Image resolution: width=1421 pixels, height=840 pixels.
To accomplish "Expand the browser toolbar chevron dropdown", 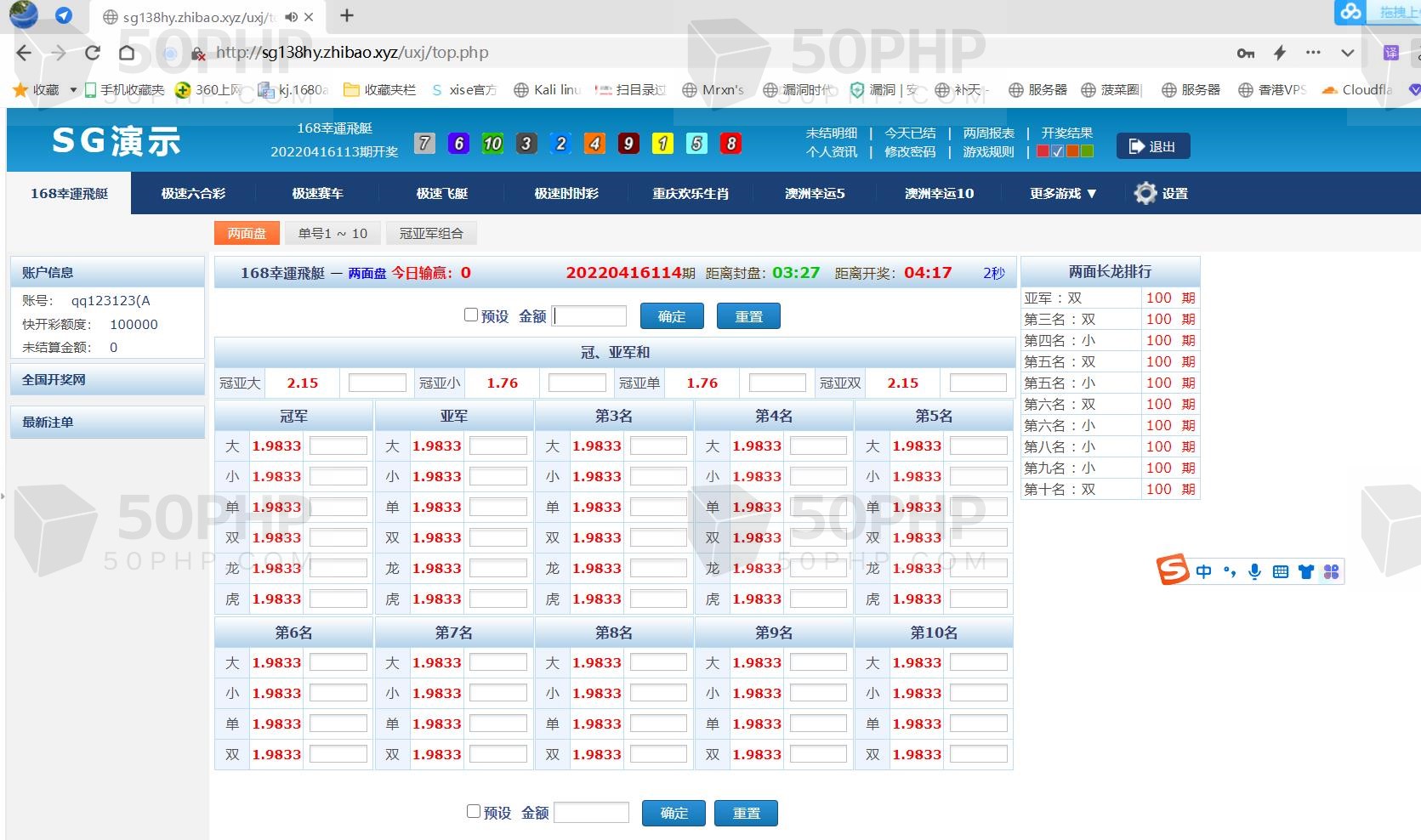I will 1347,53.
